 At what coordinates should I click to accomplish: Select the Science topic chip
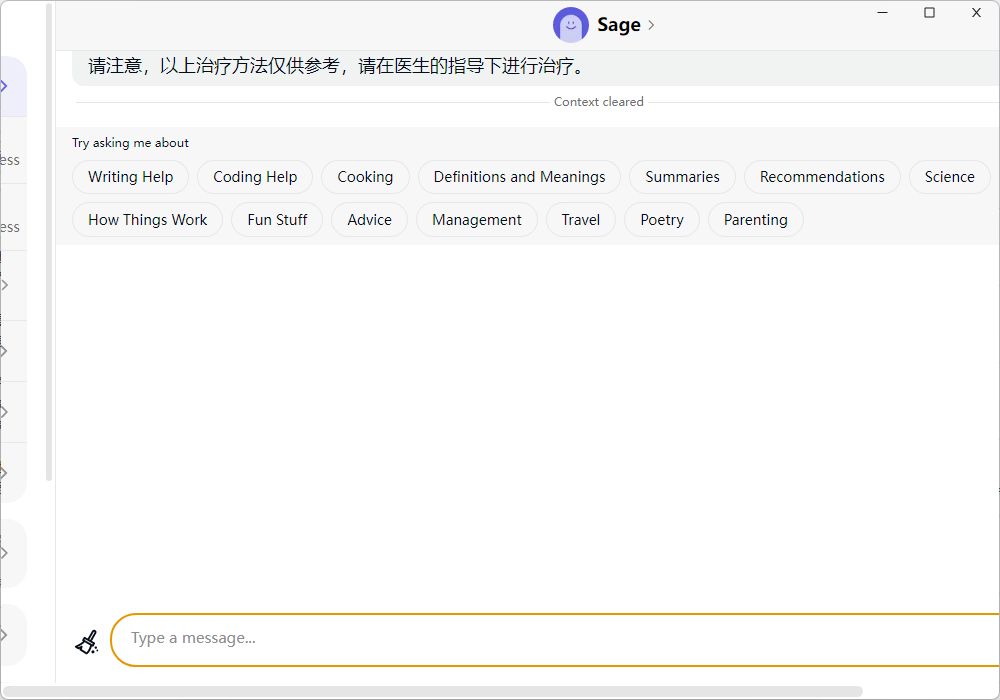point(950,177)
